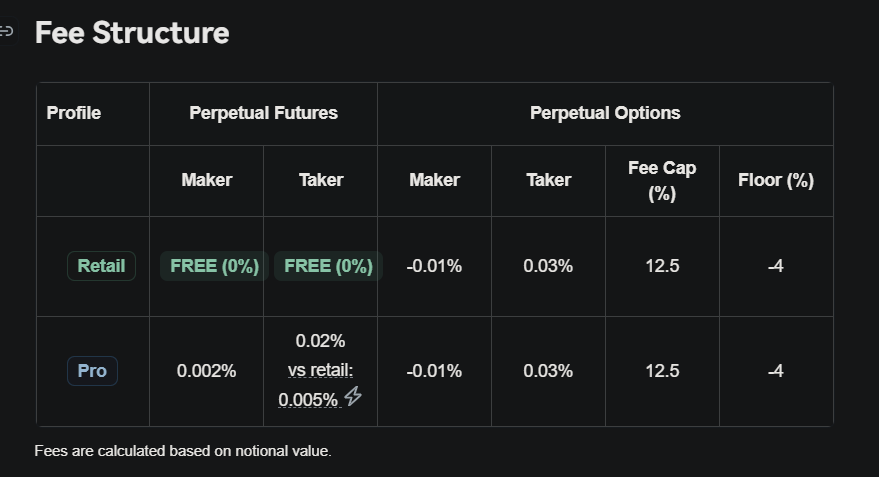This screenshot has width=879, height=477.
Task: Click the Profile column header
Action: (74, 113)
